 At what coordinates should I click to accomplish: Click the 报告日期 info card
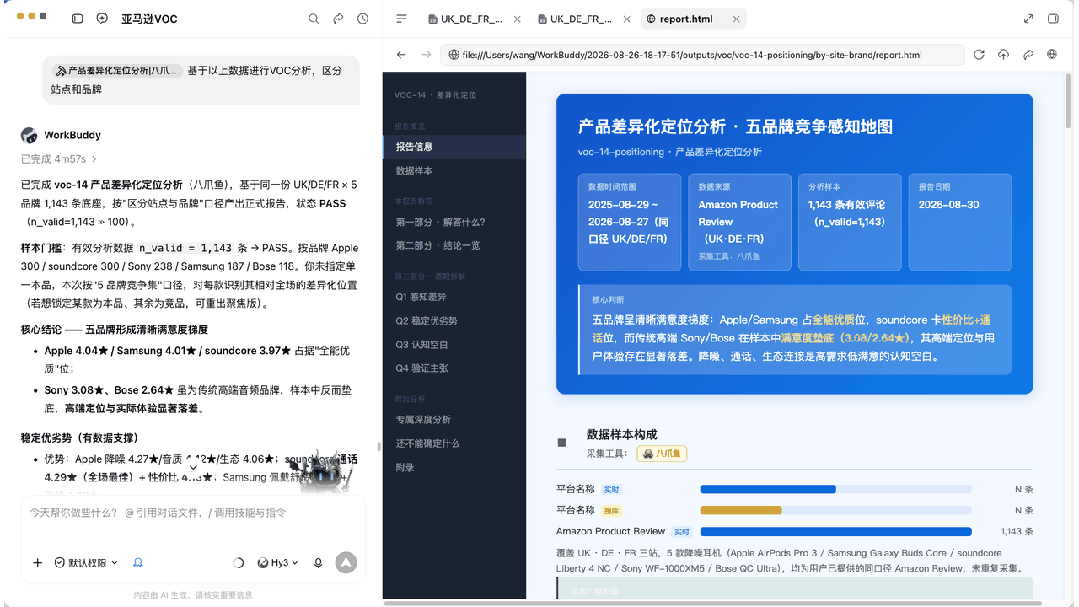coord(960,222)
